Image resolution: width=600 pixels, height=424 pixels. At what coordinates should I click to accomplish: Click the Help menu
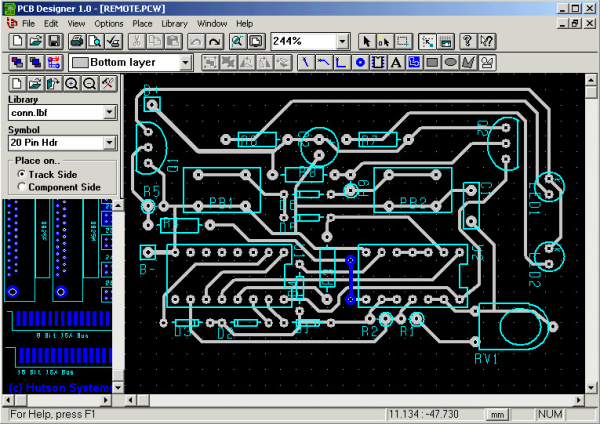(245, 22)
